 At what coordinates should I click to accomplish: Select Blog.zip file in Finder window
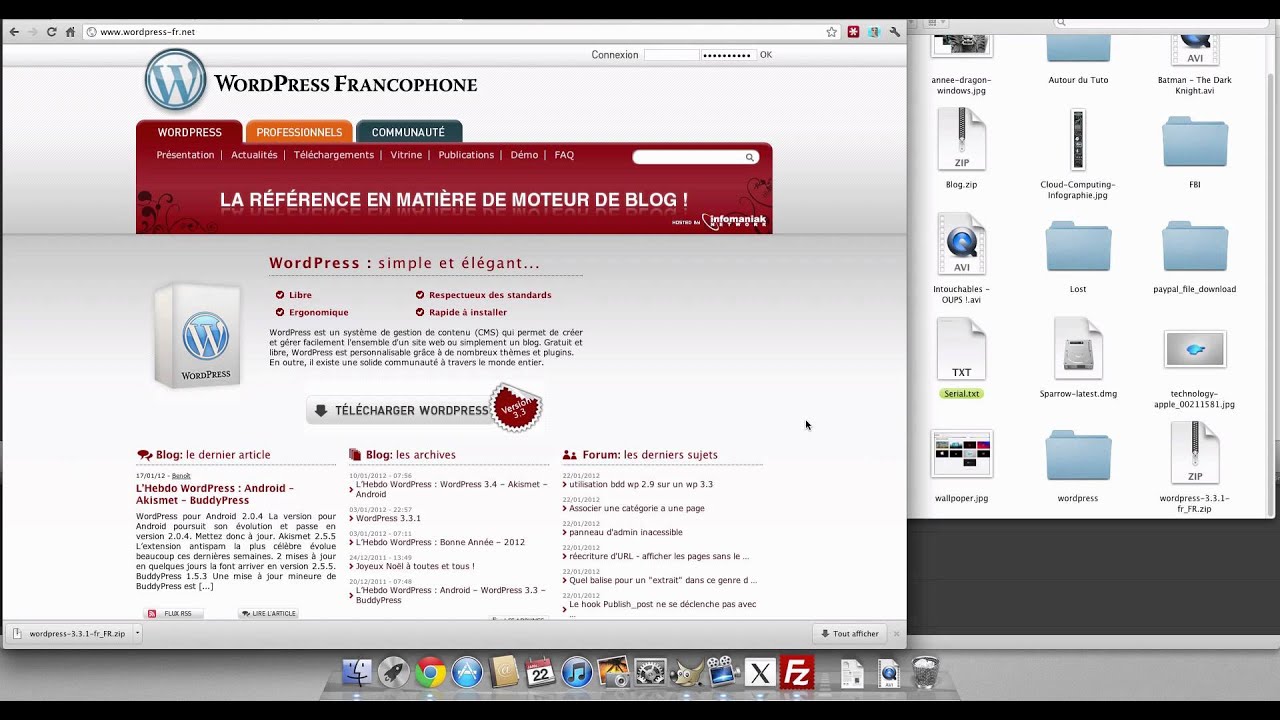pyautogui.click(x=961, y=148)
